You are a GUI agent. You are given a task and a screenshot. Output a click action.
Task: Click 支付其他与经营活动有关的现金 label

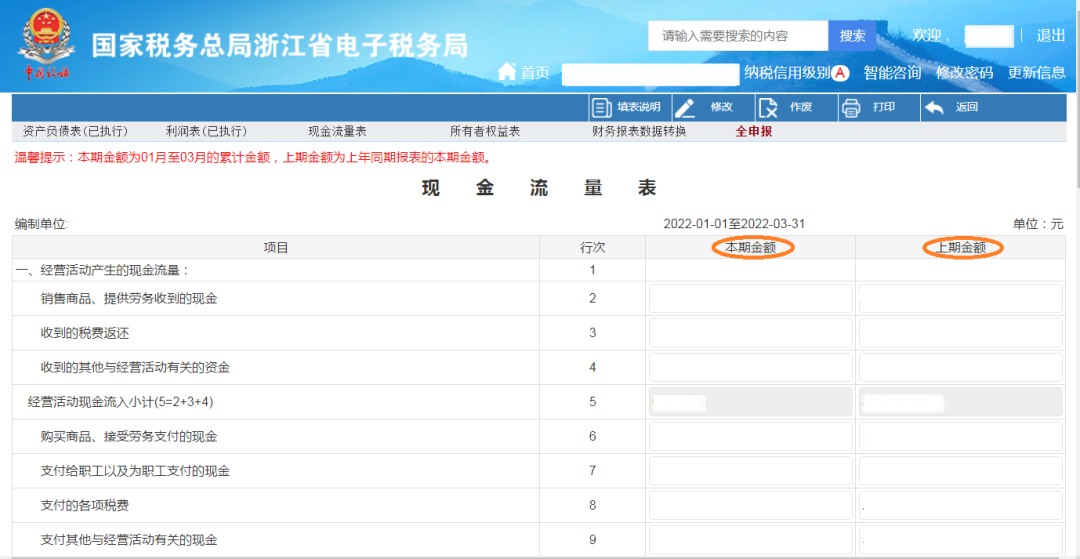129,540
